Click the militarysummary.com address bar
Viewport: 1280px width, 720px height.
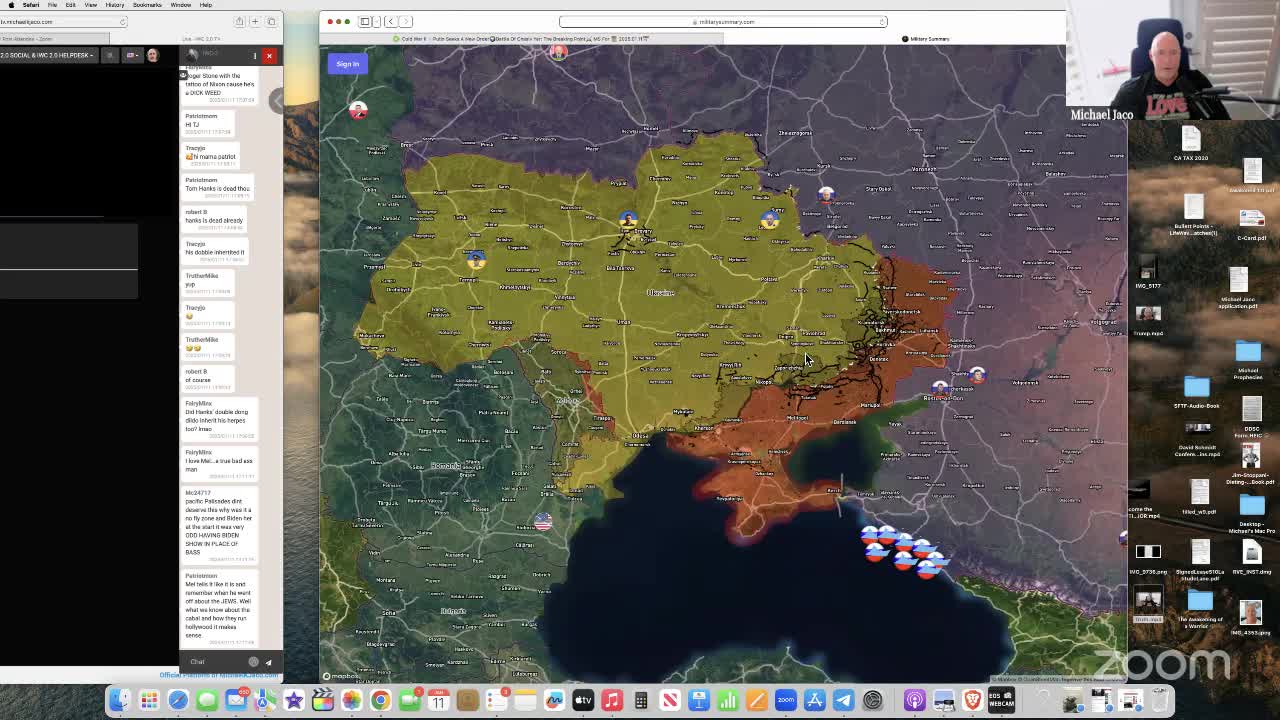[723, 21]
